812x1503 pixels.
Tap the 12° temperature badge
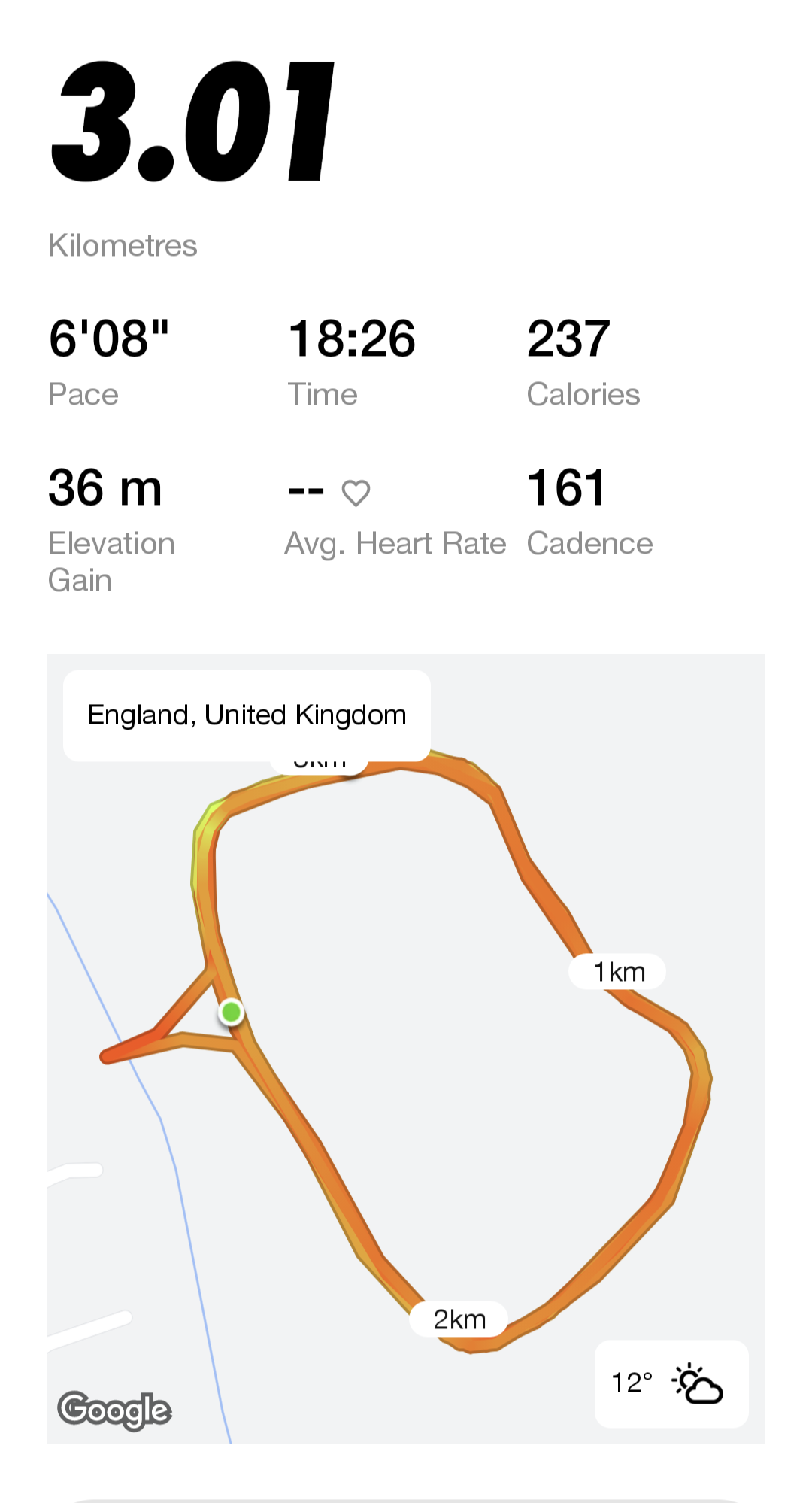coord(632,1383)
